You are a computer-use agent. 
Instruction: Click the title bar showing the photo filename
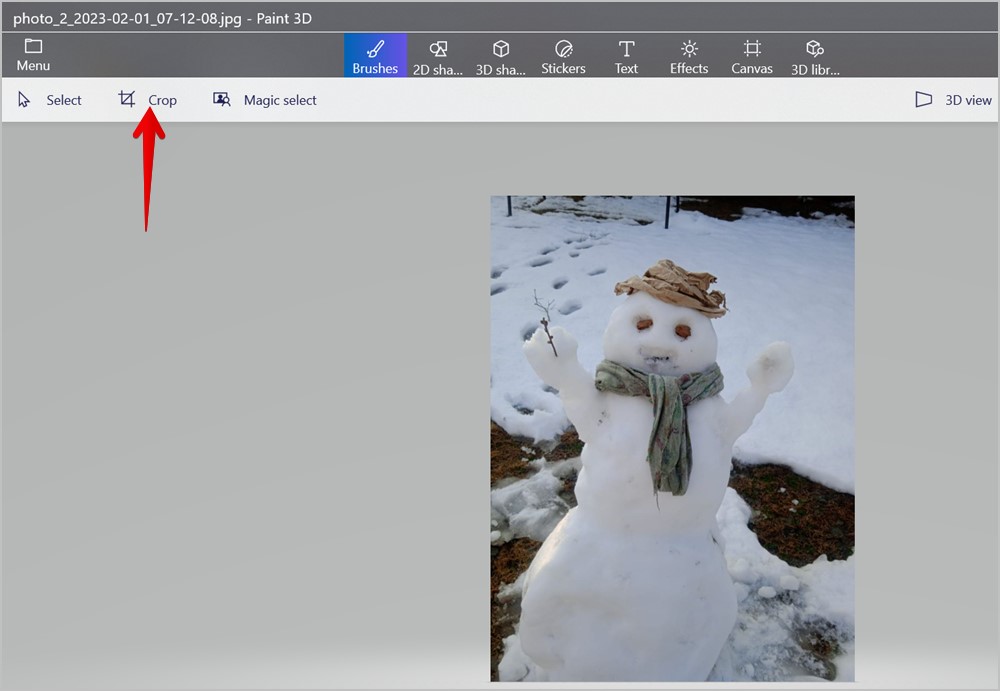(163, 19)
